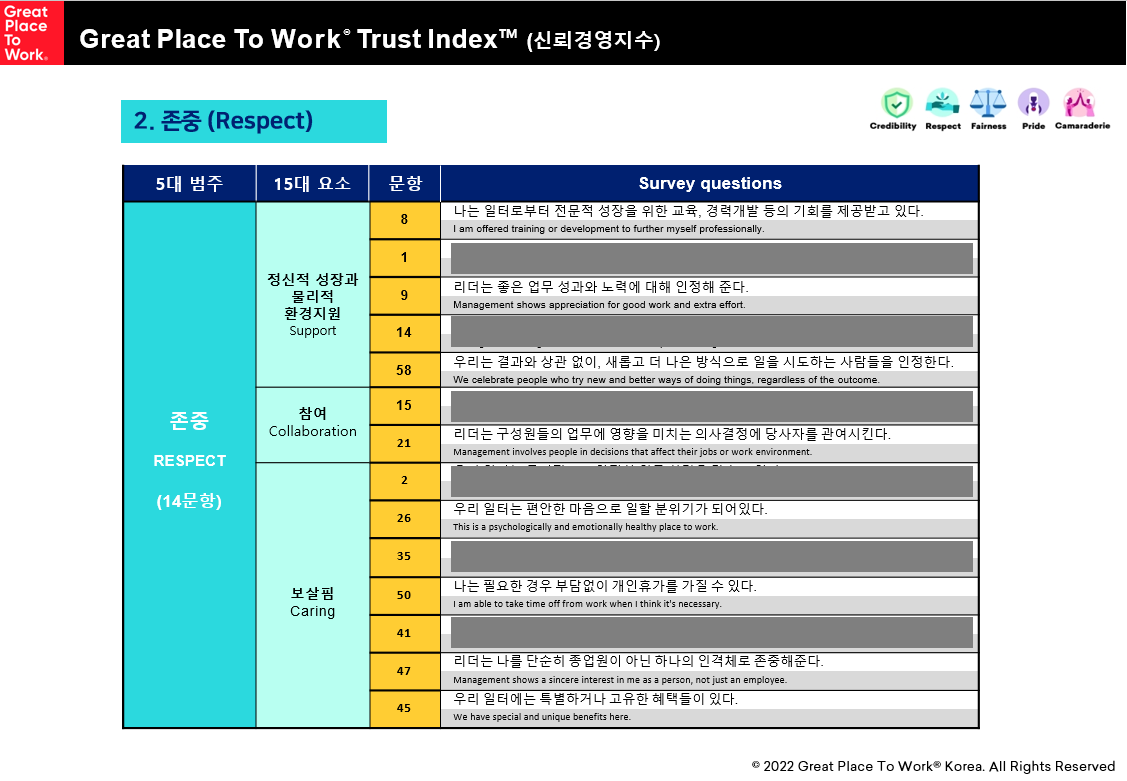Click the 보살핌 Caring element cell
Viewport: 1127px width, 781px height.
click(x=312, y=602)
